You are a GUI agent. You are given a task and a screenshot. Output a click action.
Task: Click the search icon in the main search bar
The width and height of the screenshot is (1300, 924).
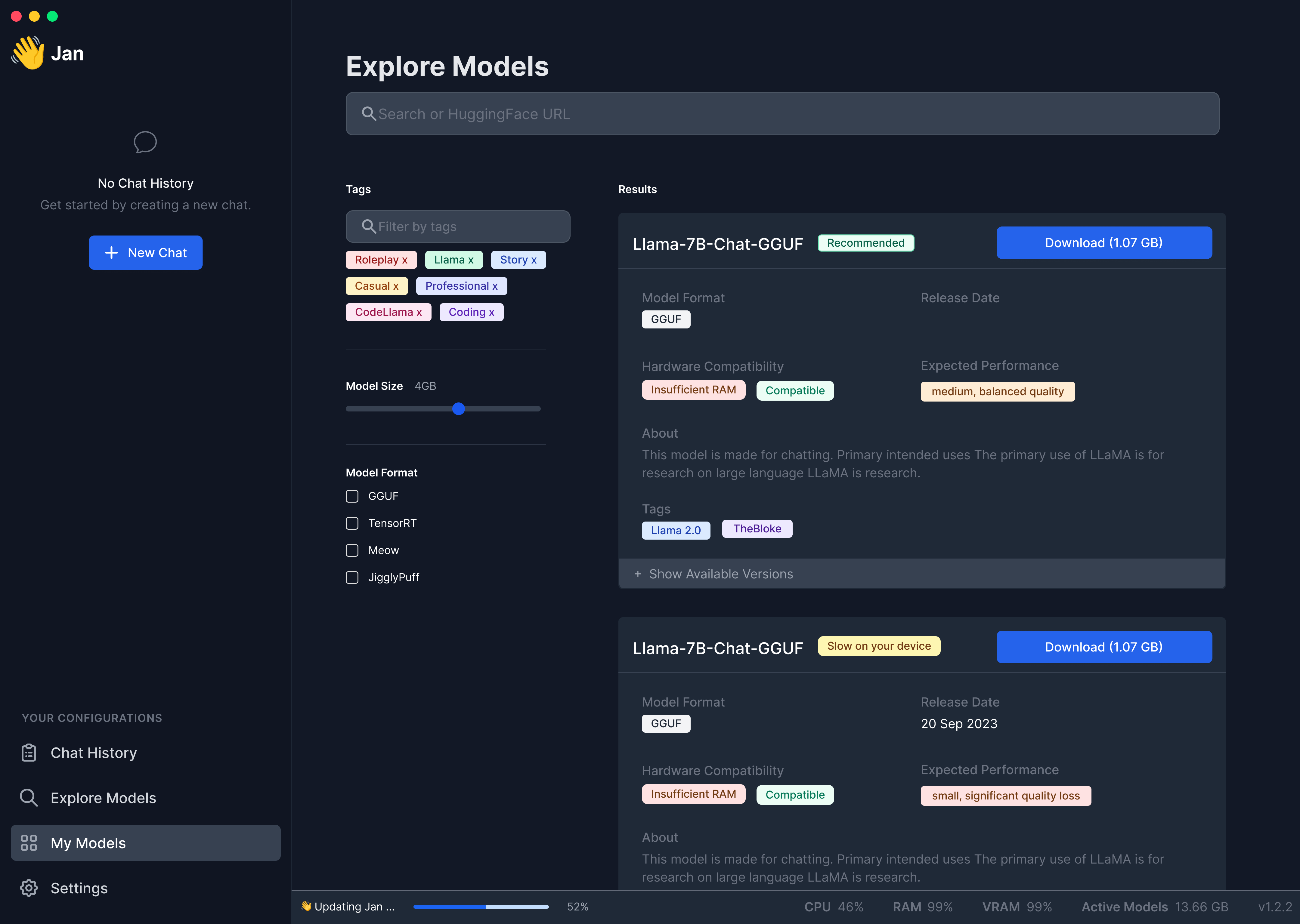coord(369,114)
